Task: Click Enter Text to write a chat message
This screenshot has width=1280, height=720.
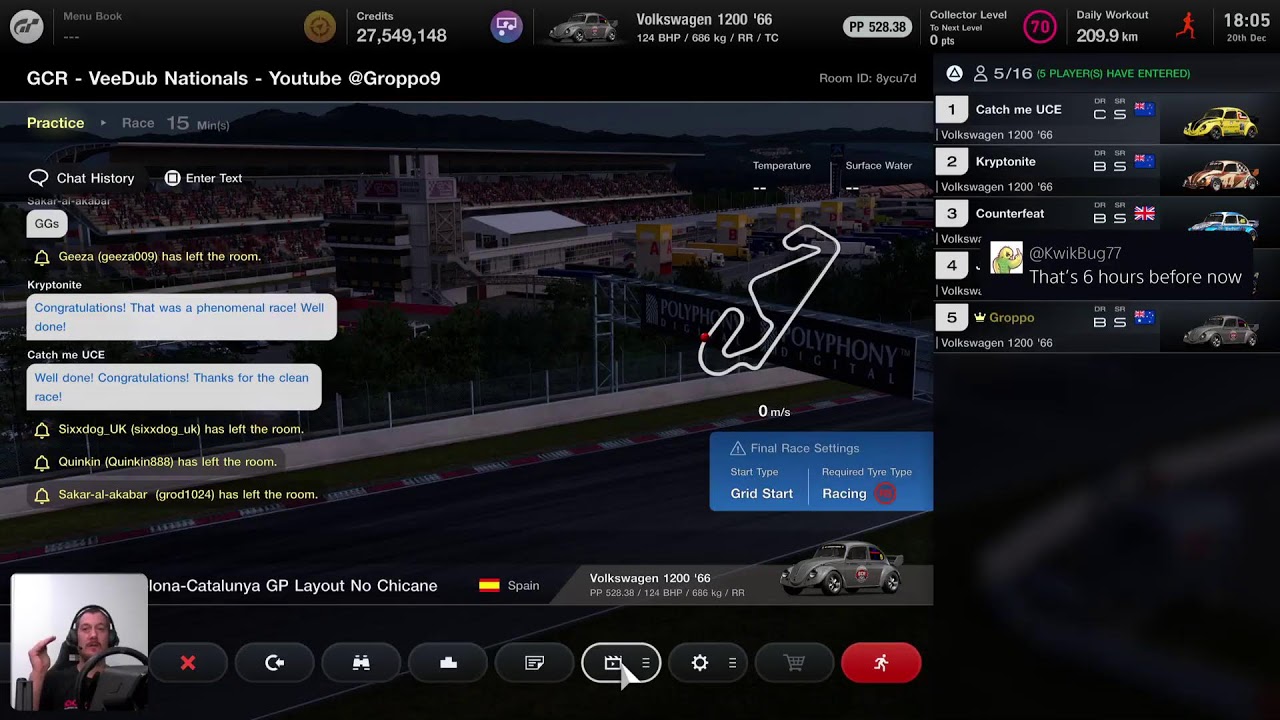Action: (203, 178)
